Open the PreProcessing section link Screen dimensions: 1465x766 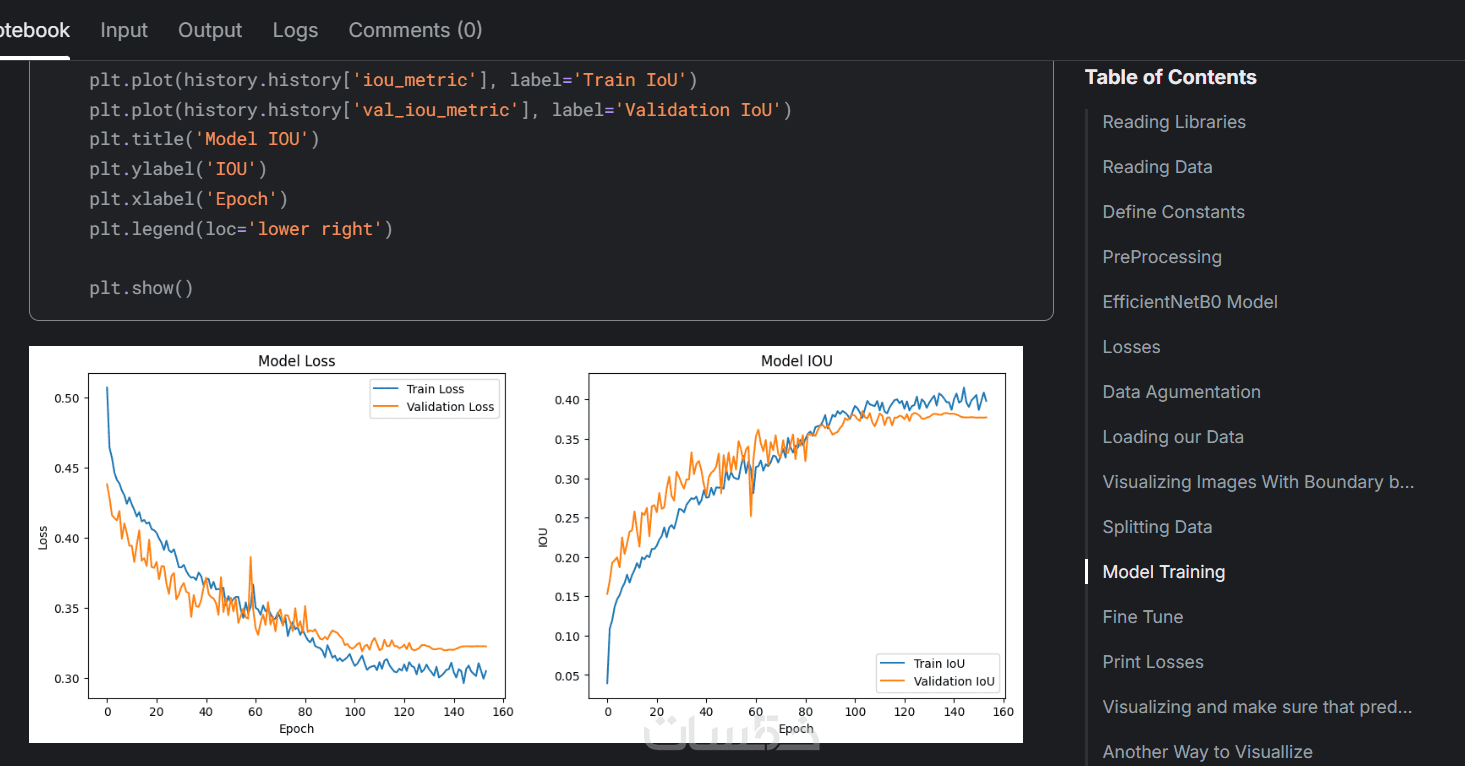tap(1162, 257)
